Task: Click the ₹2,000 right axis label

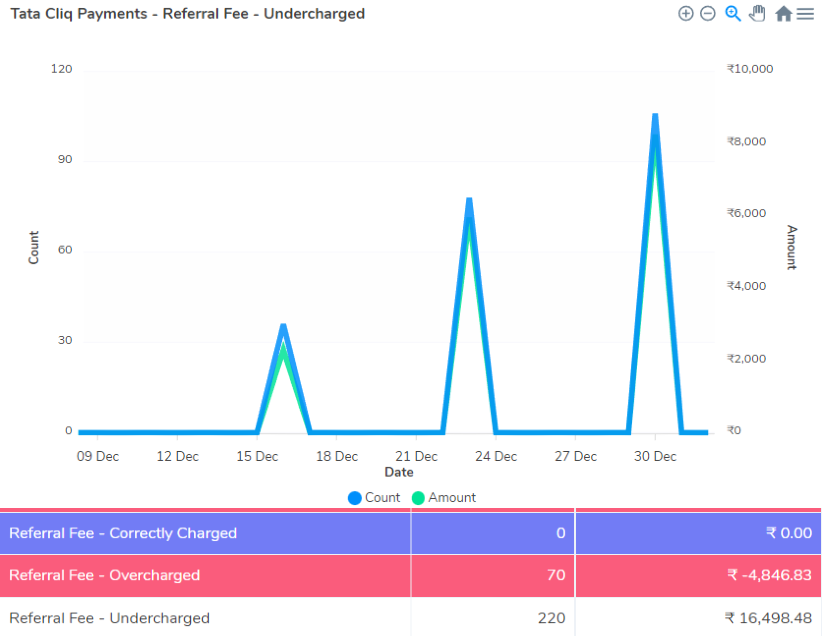Action: pyautogui.click(x=747, y=359)
